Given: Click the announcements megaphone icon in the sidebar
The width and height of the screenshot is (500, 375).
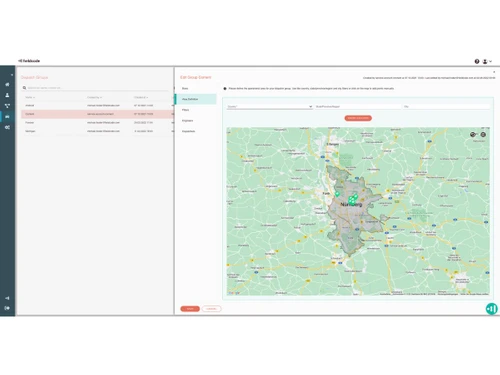Looking at the screenshot, I should pos(7,298).
